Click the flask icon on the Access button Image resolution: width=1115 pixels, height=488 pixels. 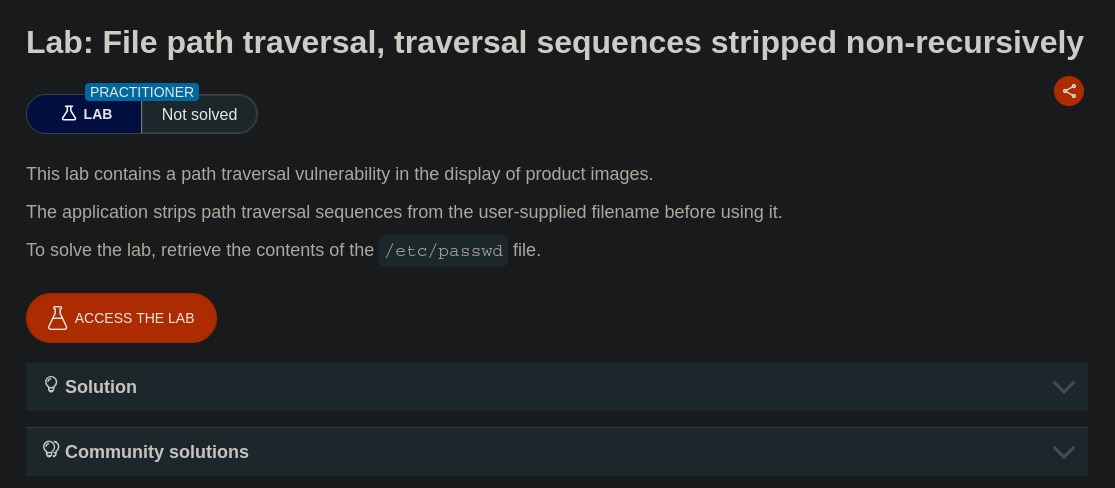click(57, 318)
